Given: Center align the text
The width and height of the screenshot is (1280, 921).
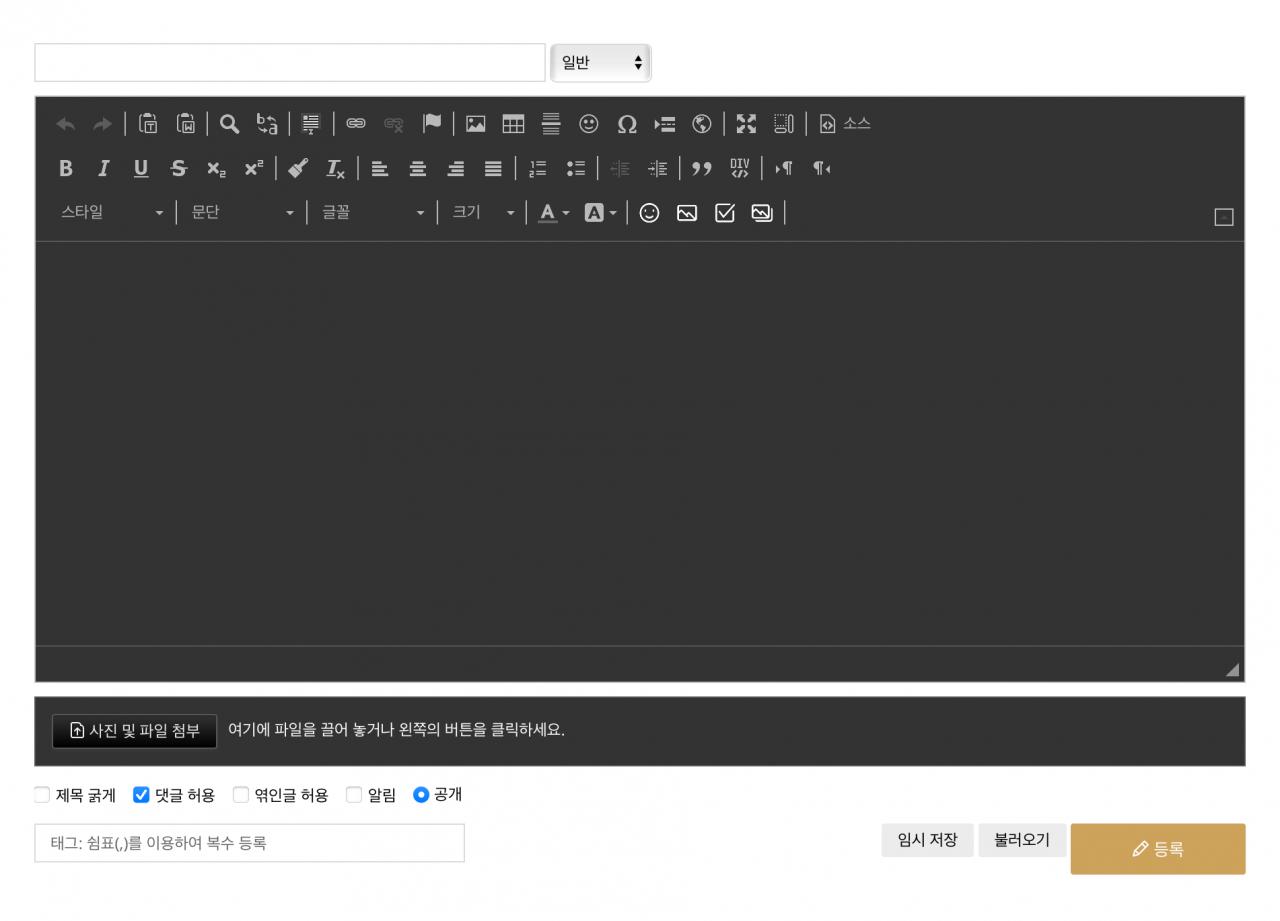Looking at the screenshot, I should tap(418, 168).
